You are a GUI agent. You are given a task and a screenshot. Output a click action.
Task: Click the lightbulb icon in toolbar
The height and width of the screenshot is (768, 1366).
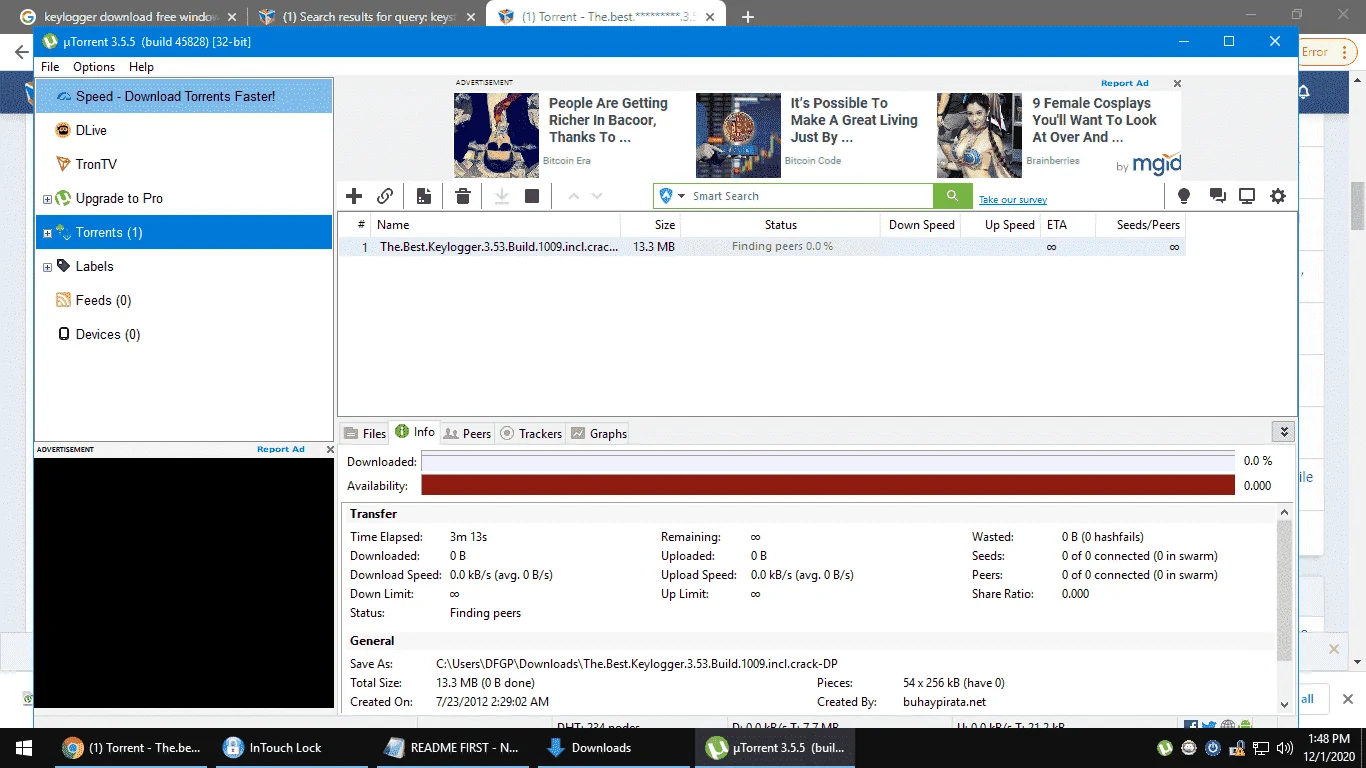(x=1184, y=196)
